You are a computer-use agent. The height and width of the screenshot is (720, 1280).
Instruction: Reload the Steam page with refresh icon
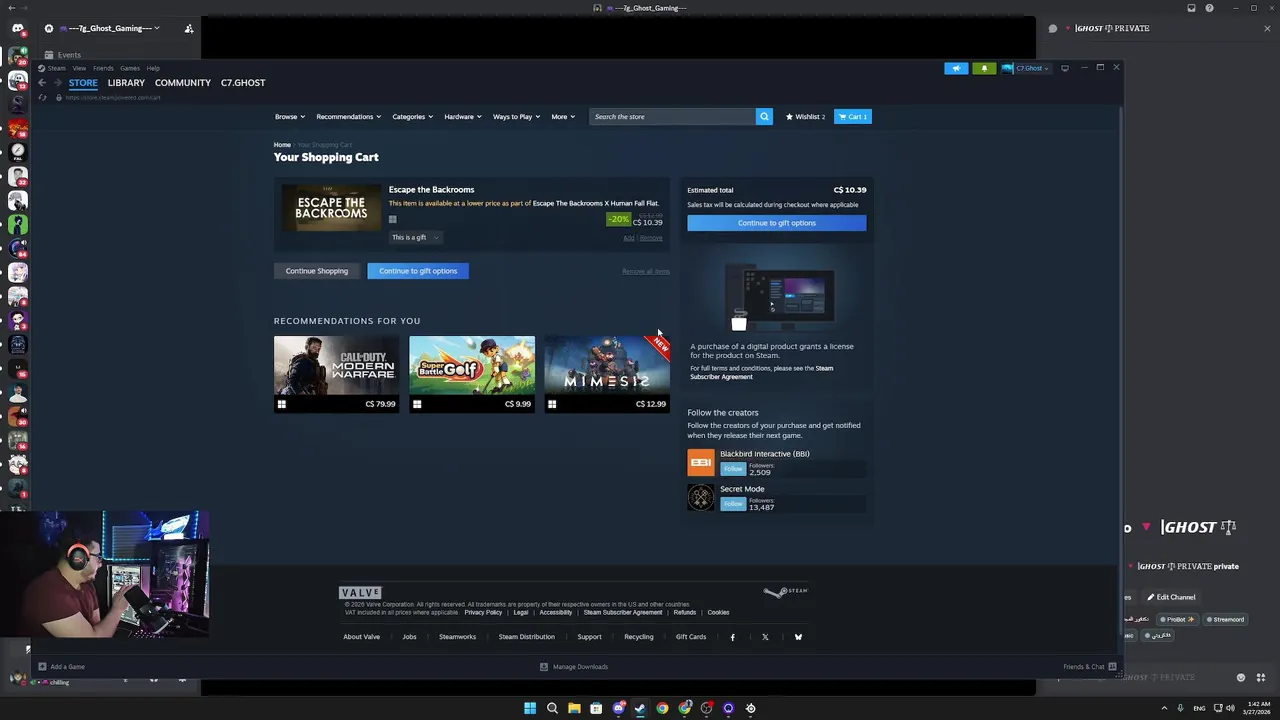[42, 97]
